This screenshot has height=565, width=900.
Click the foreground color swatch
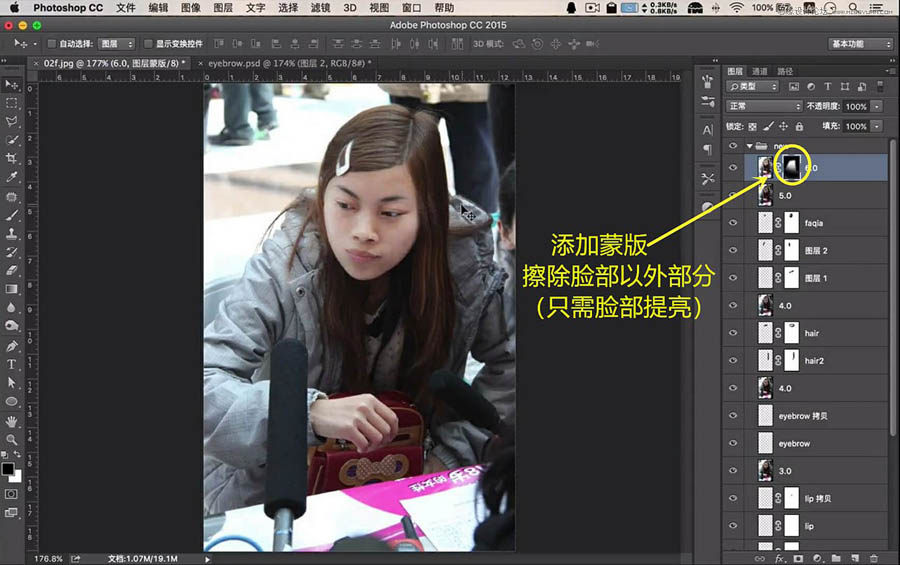point(7,469)
